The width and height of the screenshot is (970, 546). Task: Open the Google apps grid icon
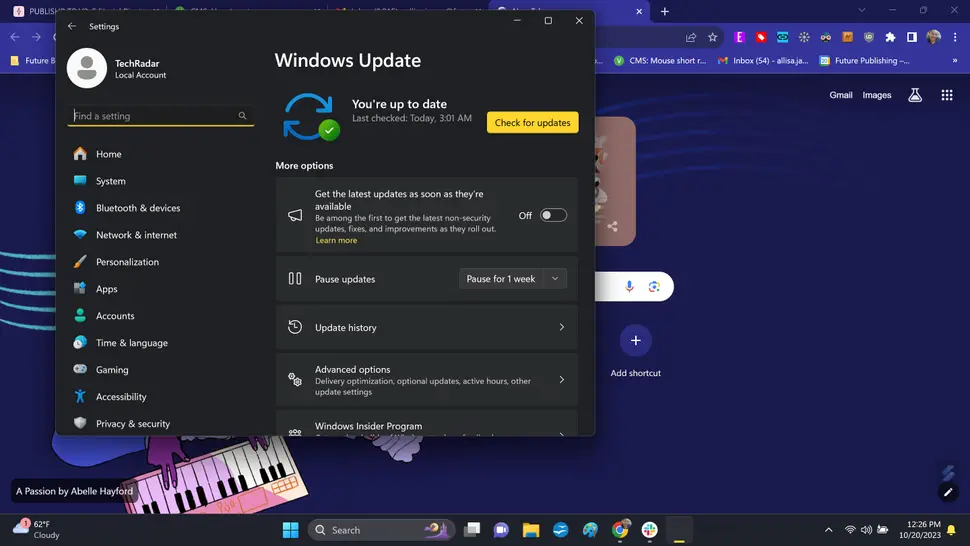click(946, 95)
